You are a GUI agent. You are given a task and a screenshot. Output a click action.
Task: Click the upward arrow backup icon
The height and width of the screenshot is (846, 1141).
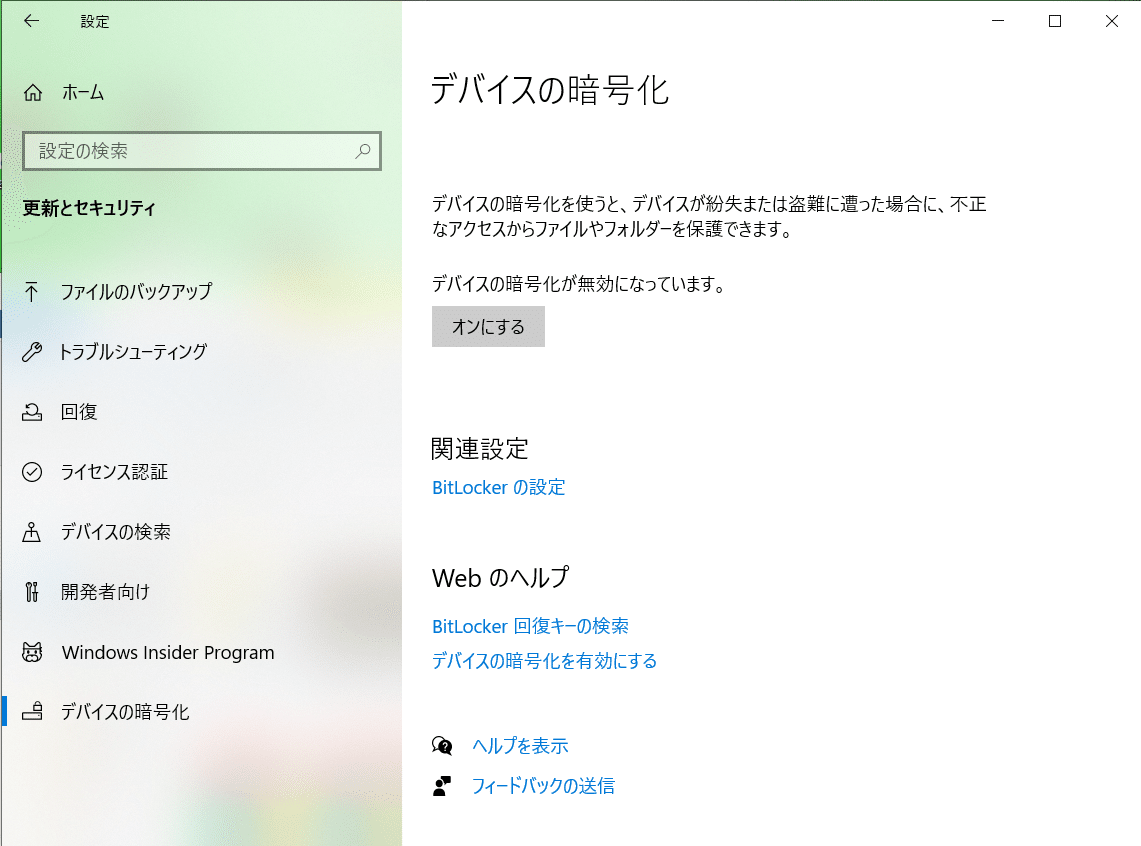click(x=31, y=292)
